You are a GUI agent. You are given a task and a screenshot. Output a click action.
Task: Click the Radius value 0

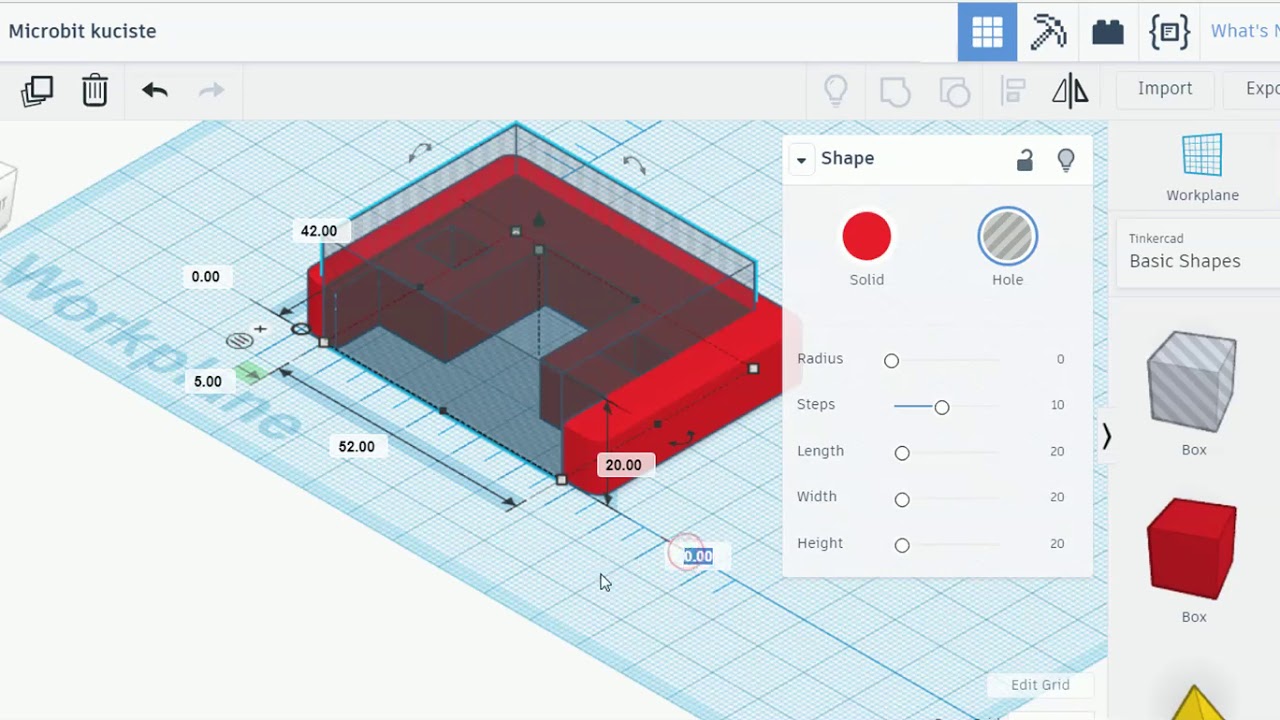pos(1060,359)
